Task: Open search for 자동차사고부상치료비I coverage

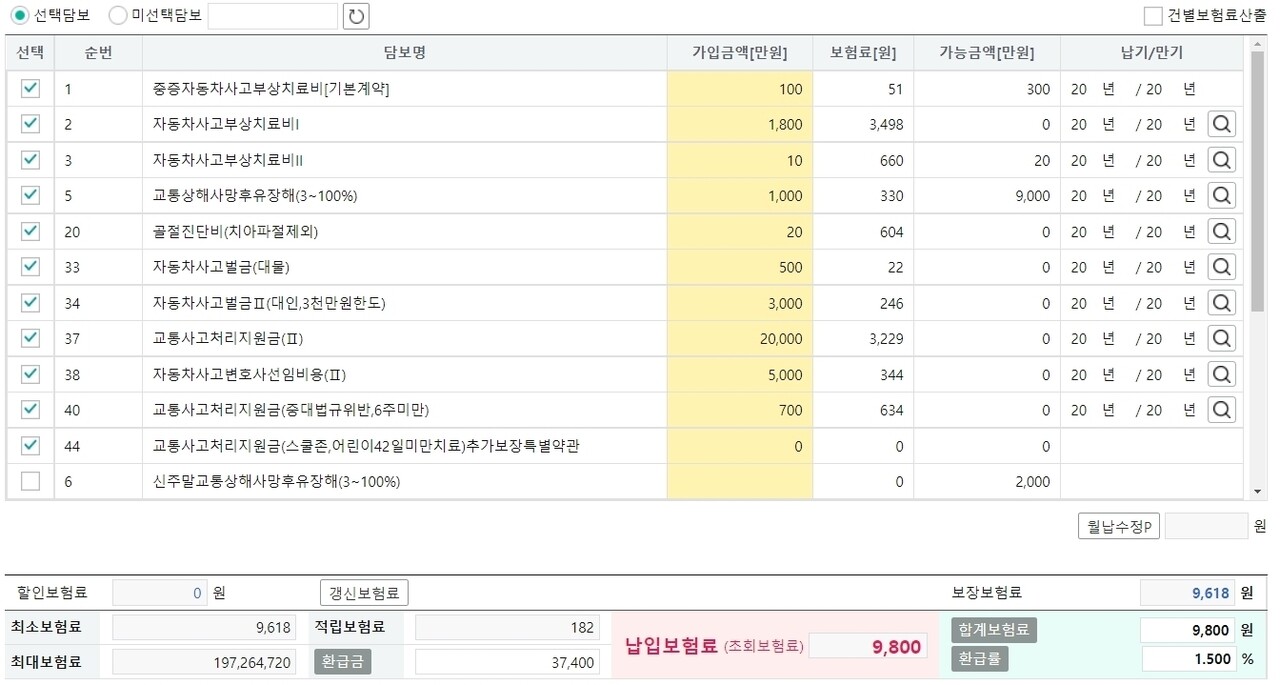Action: pos(1221,124)
